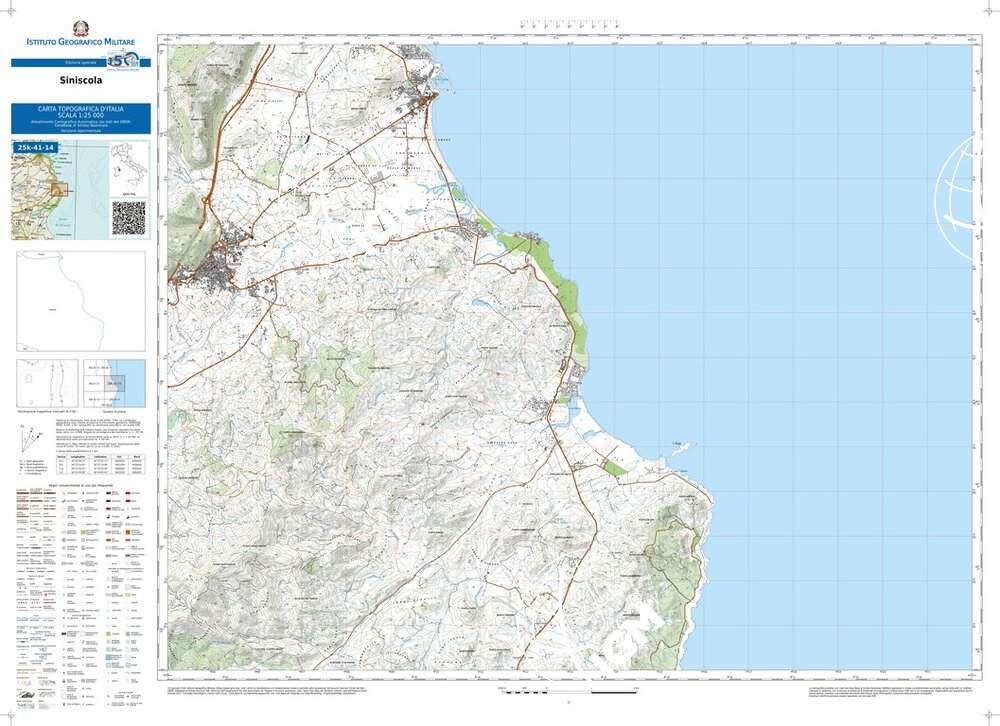Viewport: 1000px width, 726px height.
Task: Click the 25k-41-14 sheet code label
Action: click(x=36, y=148)
